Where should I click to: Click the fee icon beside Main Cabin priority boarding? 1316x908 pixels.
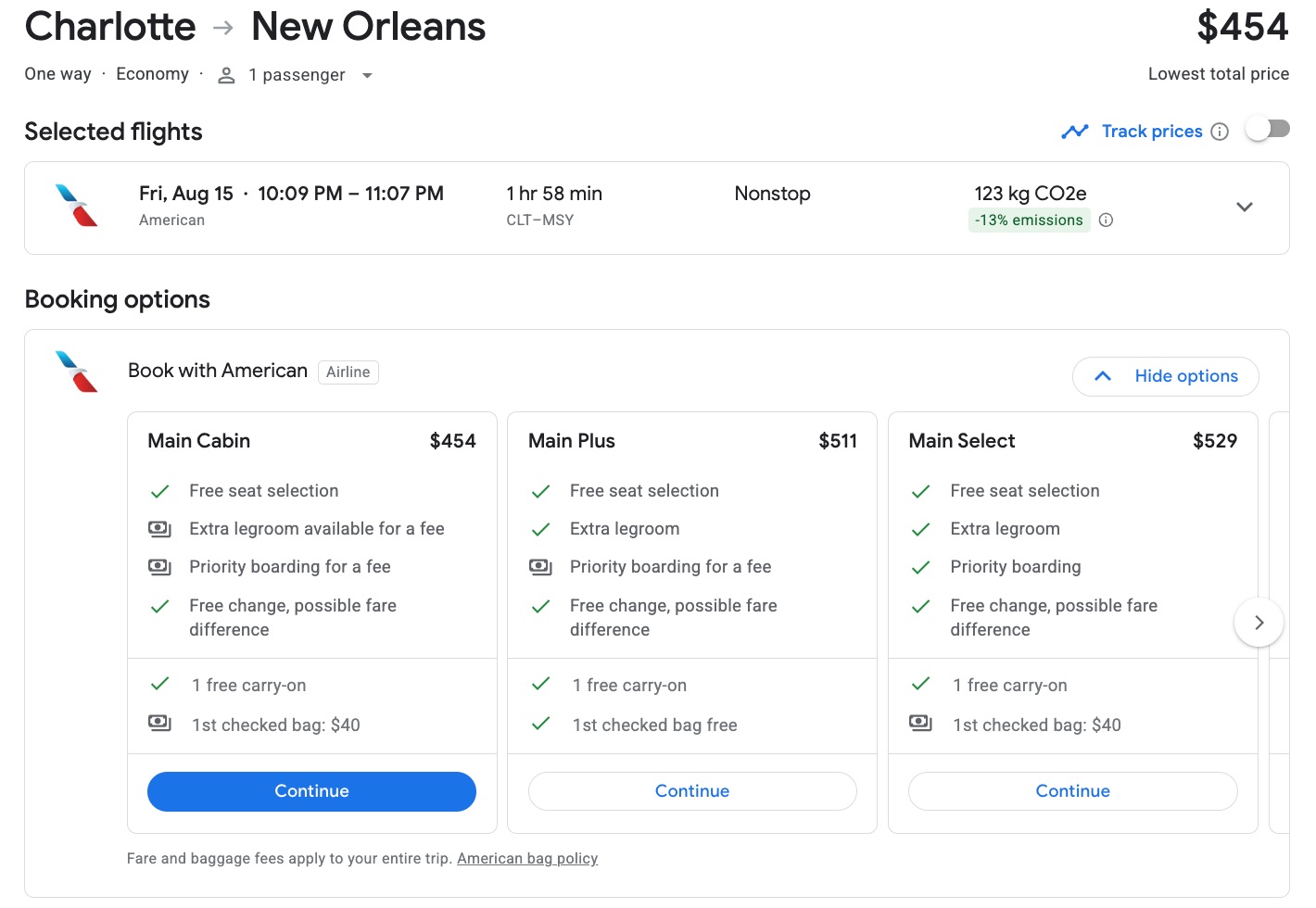pos(159,567)
